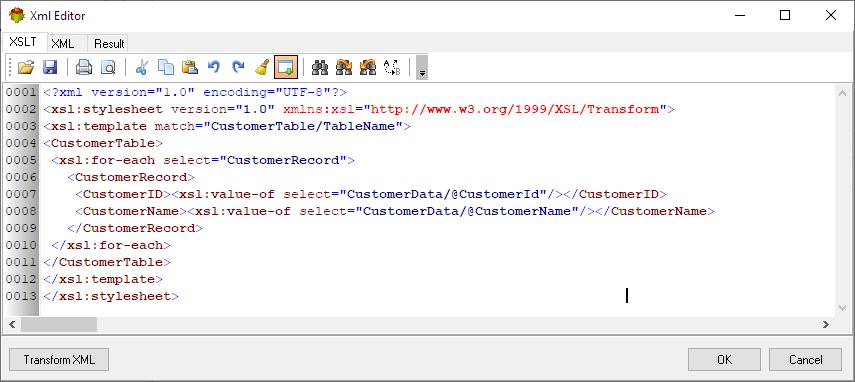Maximize the Xml Editor window
The image size is (855, 382).
(785, 15)
